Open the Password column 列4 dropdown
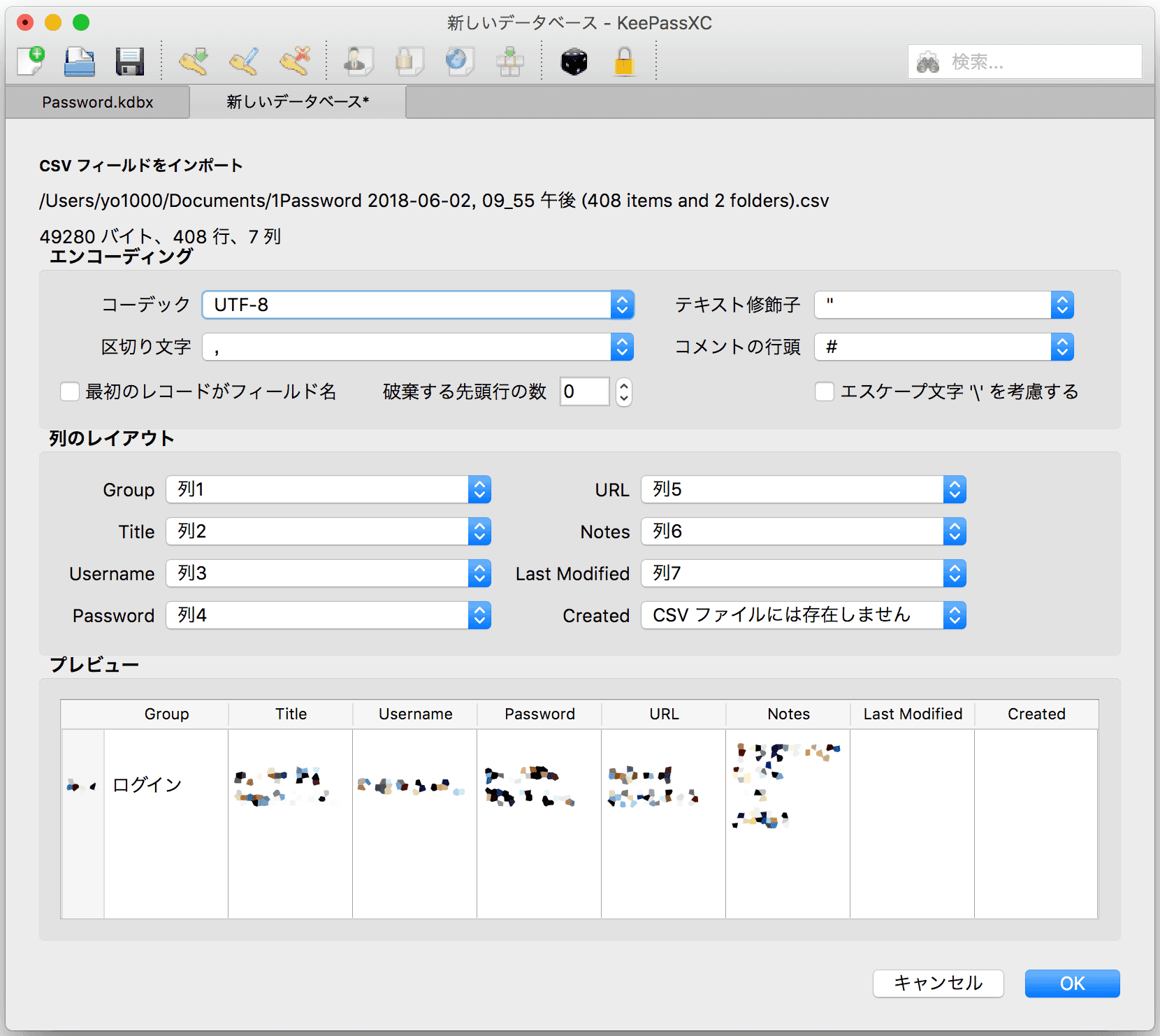Image resolution: width=1160 pixels, height=1036 pixels. [x=328, y=615]
